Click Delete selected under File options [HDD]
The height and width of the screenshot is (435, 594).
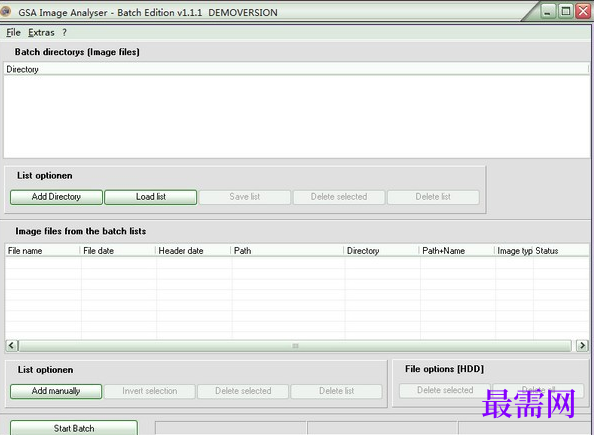coord(445,391)
